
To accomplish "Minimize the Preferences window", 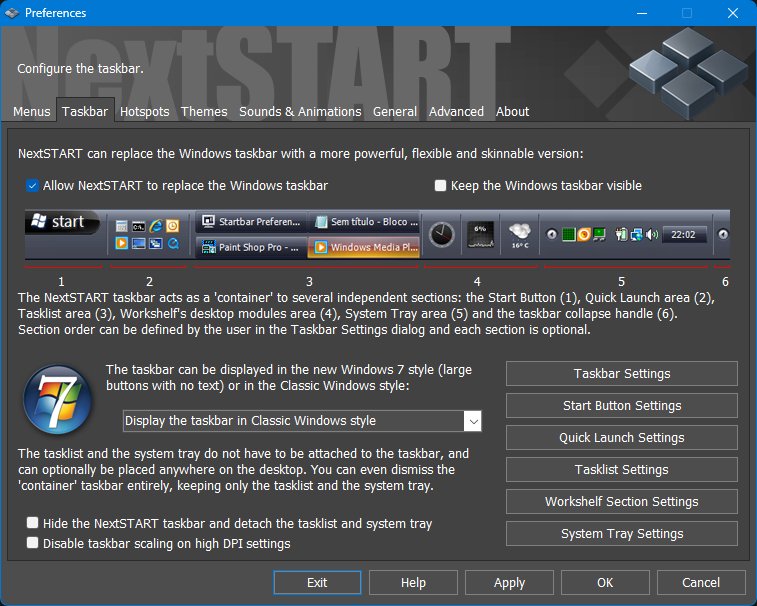I will (x=642, y=13).
